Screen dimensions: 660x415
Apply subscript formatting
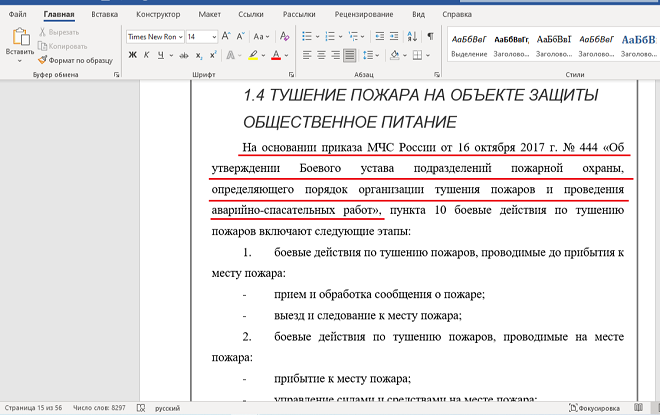[x=199, y=55]
